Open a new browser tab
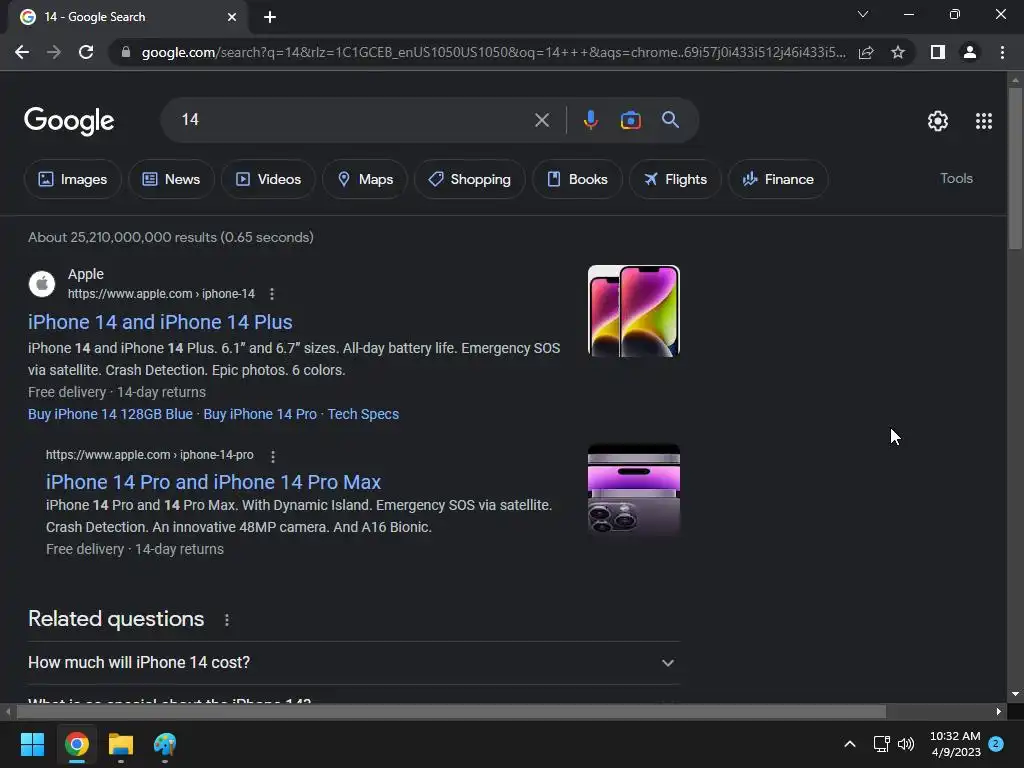 (x=270, y=17)
